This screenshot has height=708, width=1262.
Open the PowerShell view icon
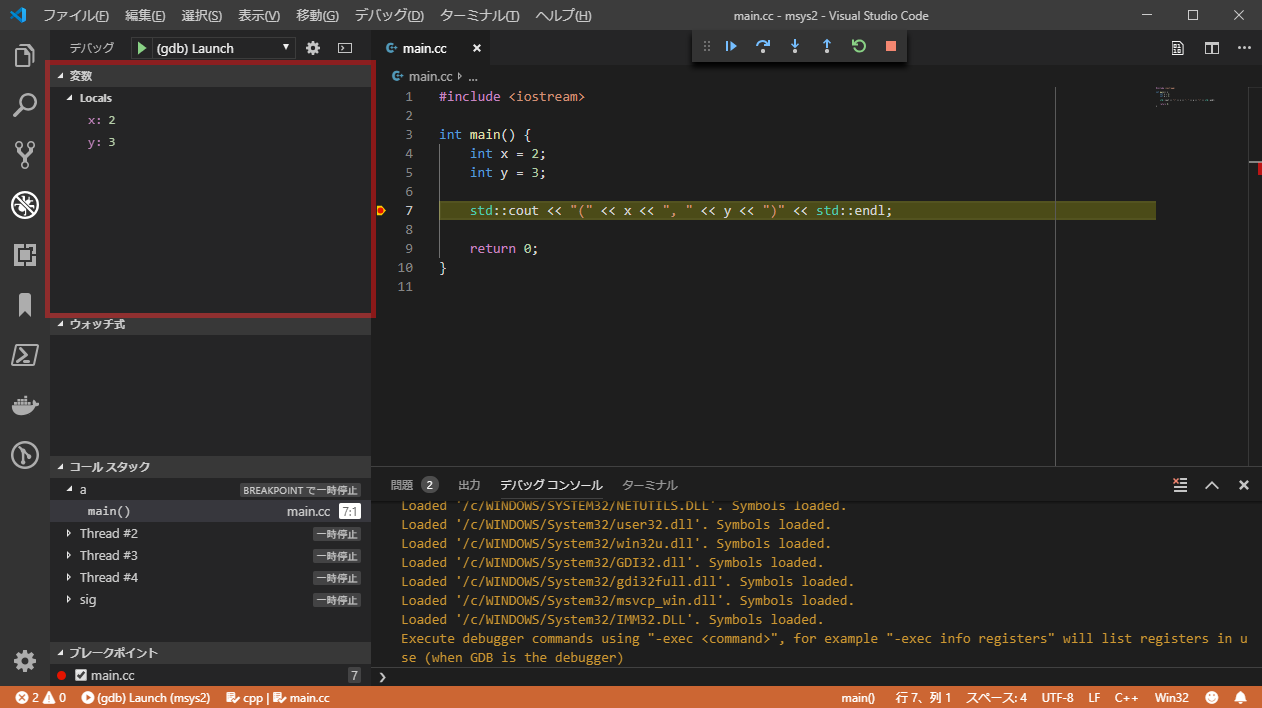[x=25, y=355]
